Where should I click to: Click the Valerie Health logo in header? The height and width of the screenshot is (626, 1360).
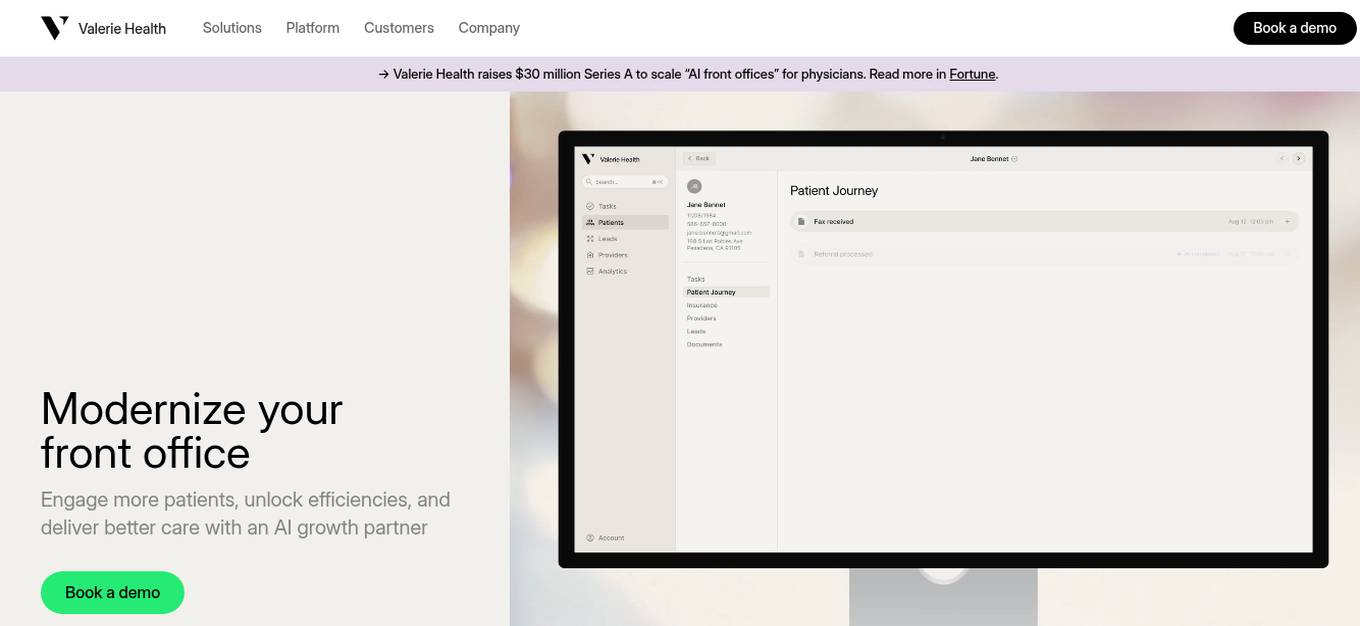(x=103, y=28)
